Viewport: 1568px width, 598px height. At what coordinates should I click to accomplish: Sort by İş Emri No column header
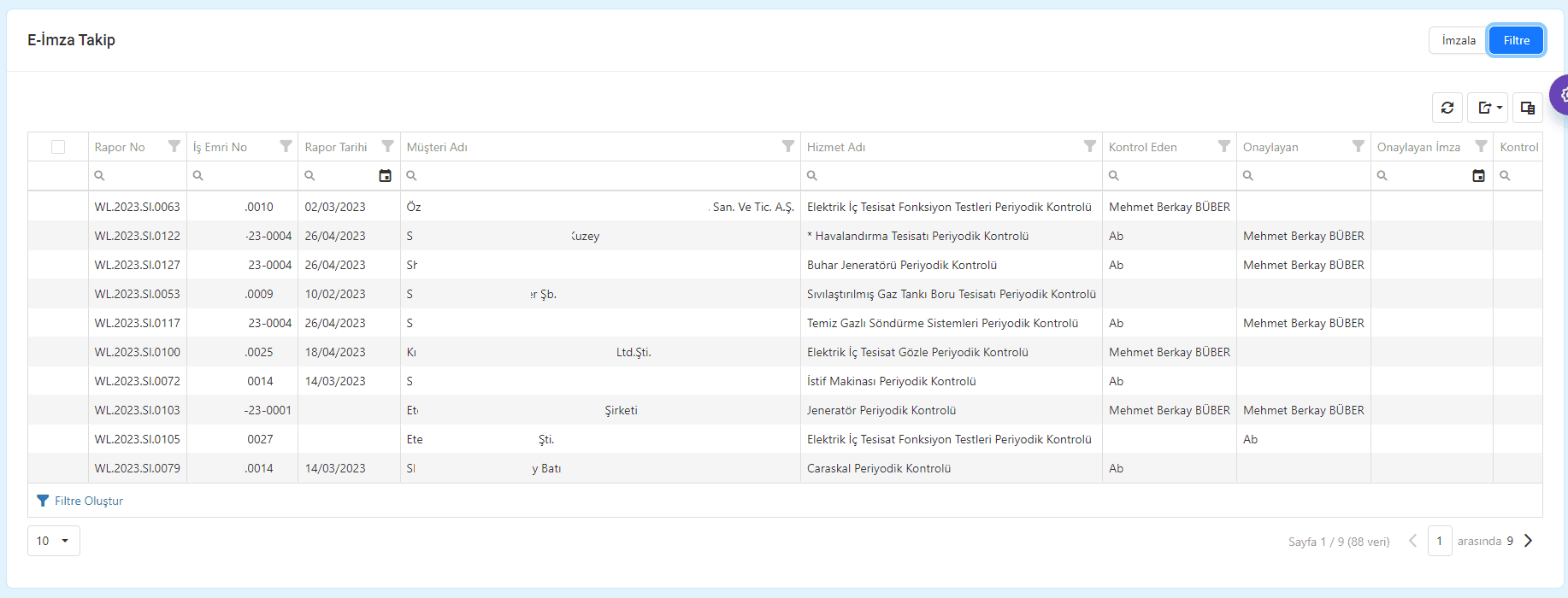220,147
